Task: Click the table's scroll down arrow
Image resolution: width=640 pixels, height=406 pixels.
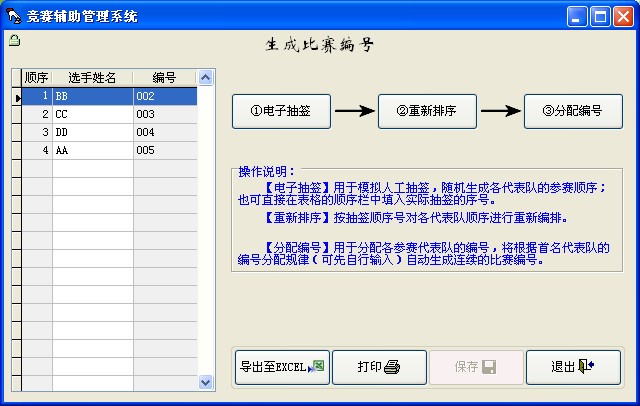Action: (205, 382)
